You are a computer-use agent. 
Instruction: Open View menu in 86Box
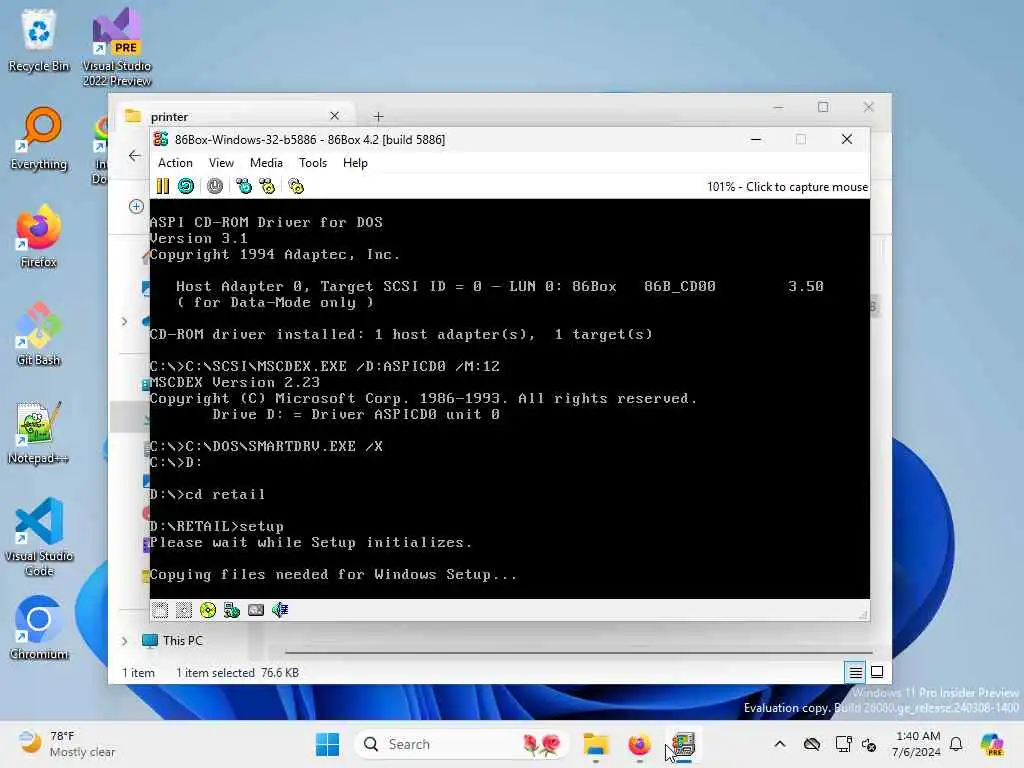click(221, 163)
